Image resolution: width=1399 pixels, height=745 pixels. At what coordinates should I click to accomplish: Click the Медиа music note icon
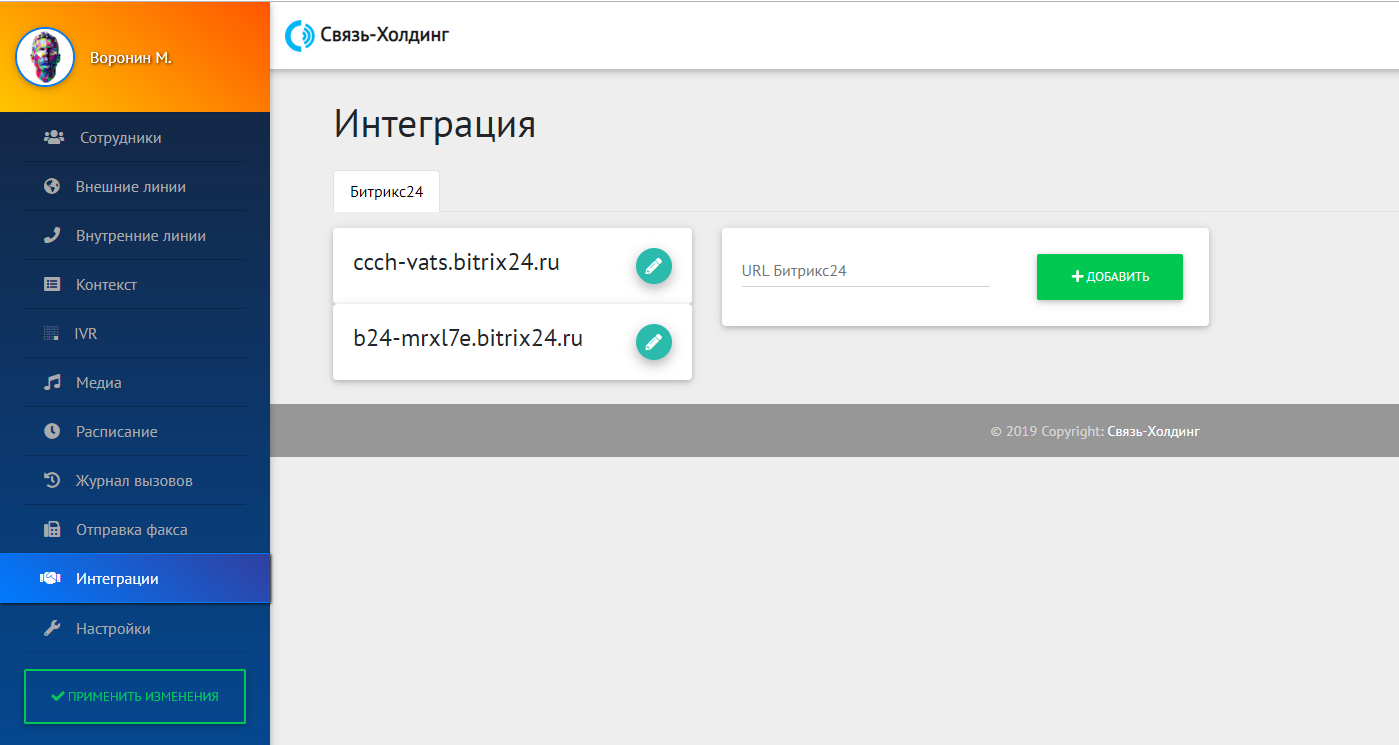[x=53, y=383]
